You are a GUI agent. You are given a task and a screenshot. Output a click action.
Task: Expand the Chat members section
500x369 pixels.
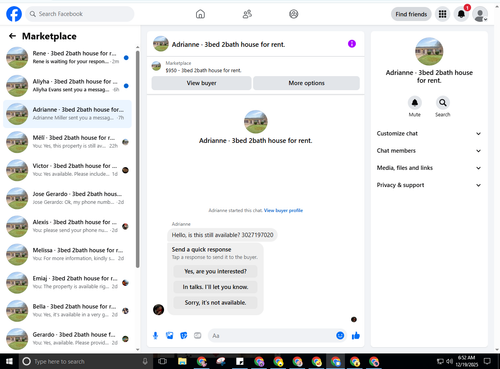[429, 151]
